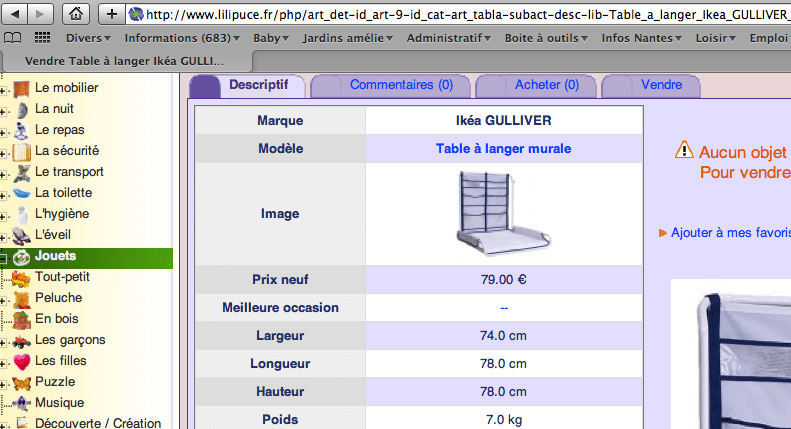Open bookmarks via open-book icon
The height and width of the screenshot is (429, 791).
13,38
